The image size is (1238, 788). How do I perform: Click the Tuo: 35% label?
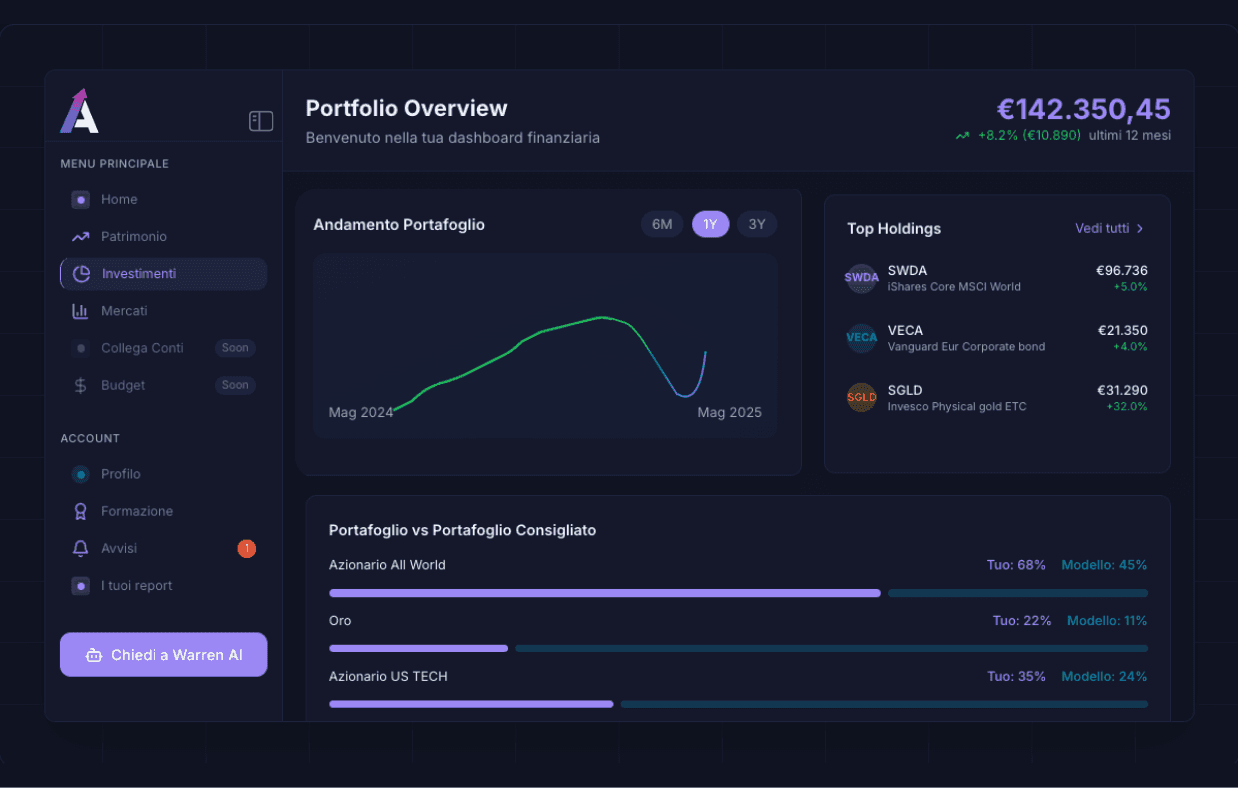[1016, 677]
